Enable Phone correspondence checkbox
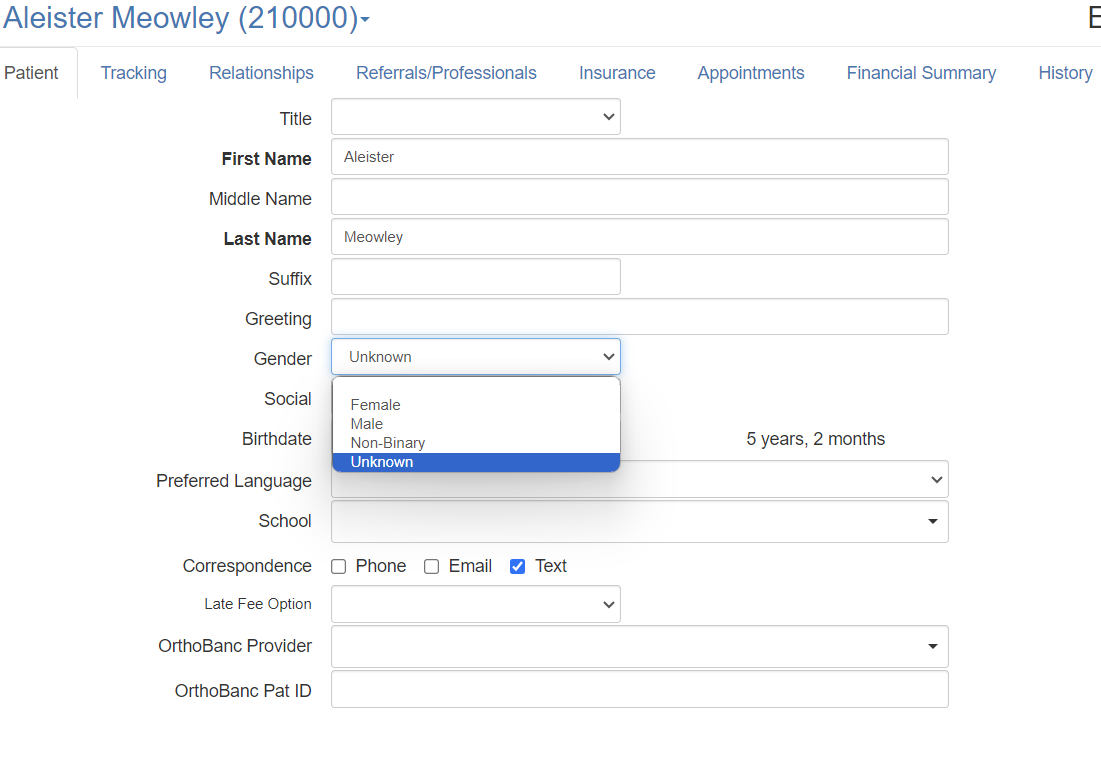The width and height of the screenshot is (1101, 771). pos(339,567)
